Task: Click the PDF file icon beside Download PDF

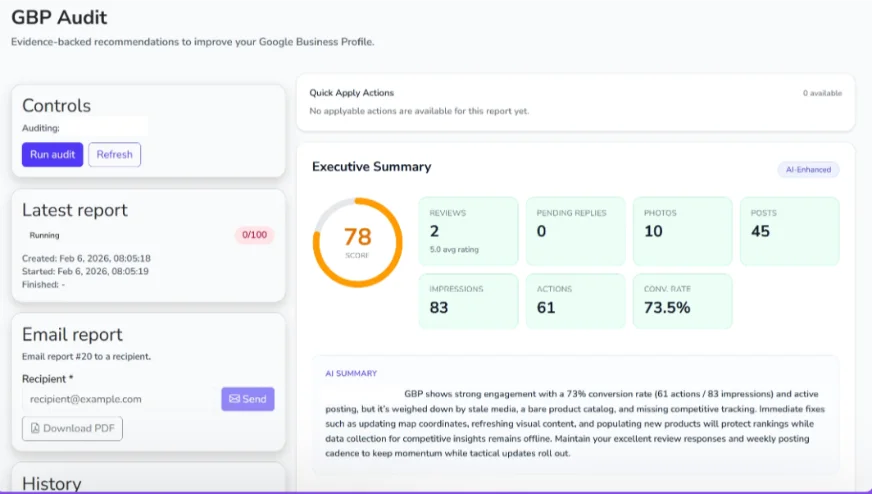Action: point(36,429)
